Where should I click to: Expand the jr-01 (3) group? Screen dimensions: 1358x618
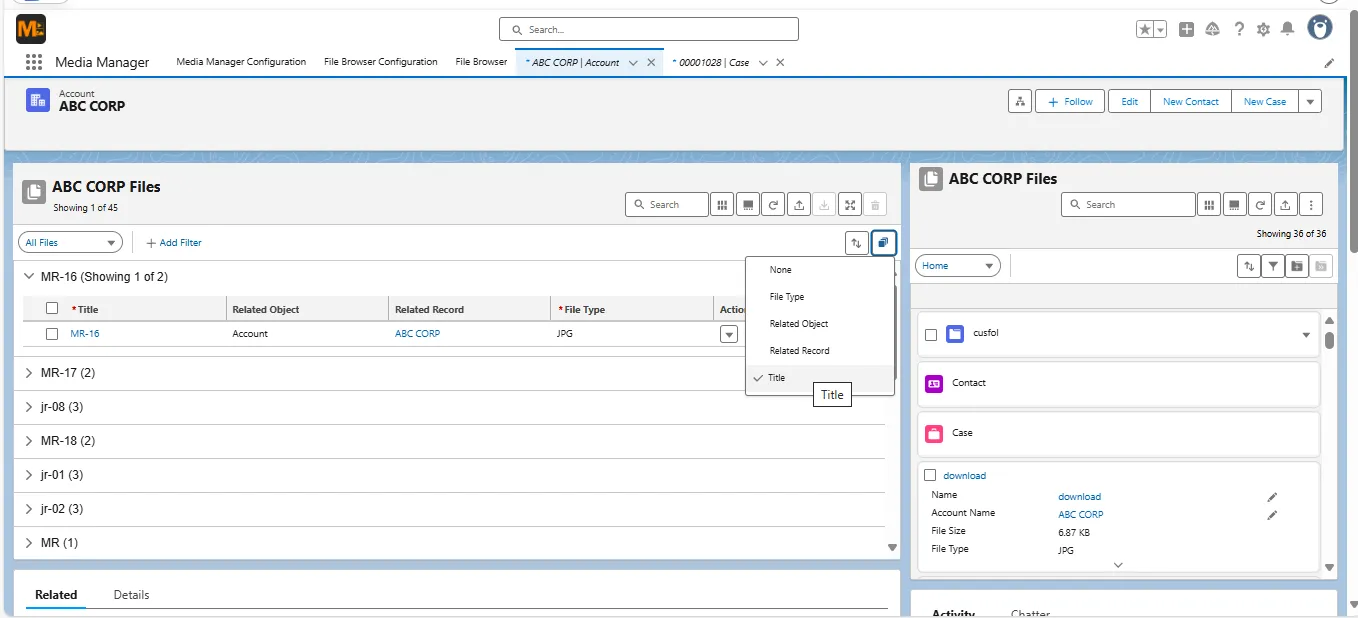pos(28,475)
